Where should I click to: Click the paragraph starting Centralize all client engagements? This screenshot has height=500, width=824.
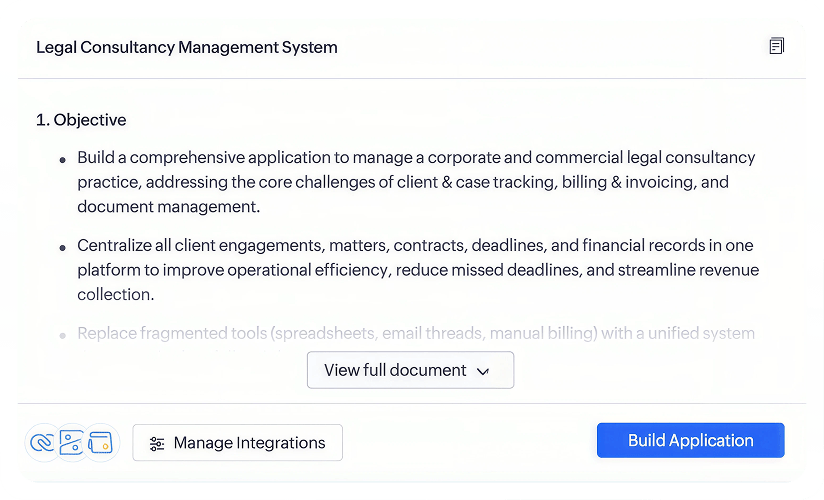tap(418, 270)
